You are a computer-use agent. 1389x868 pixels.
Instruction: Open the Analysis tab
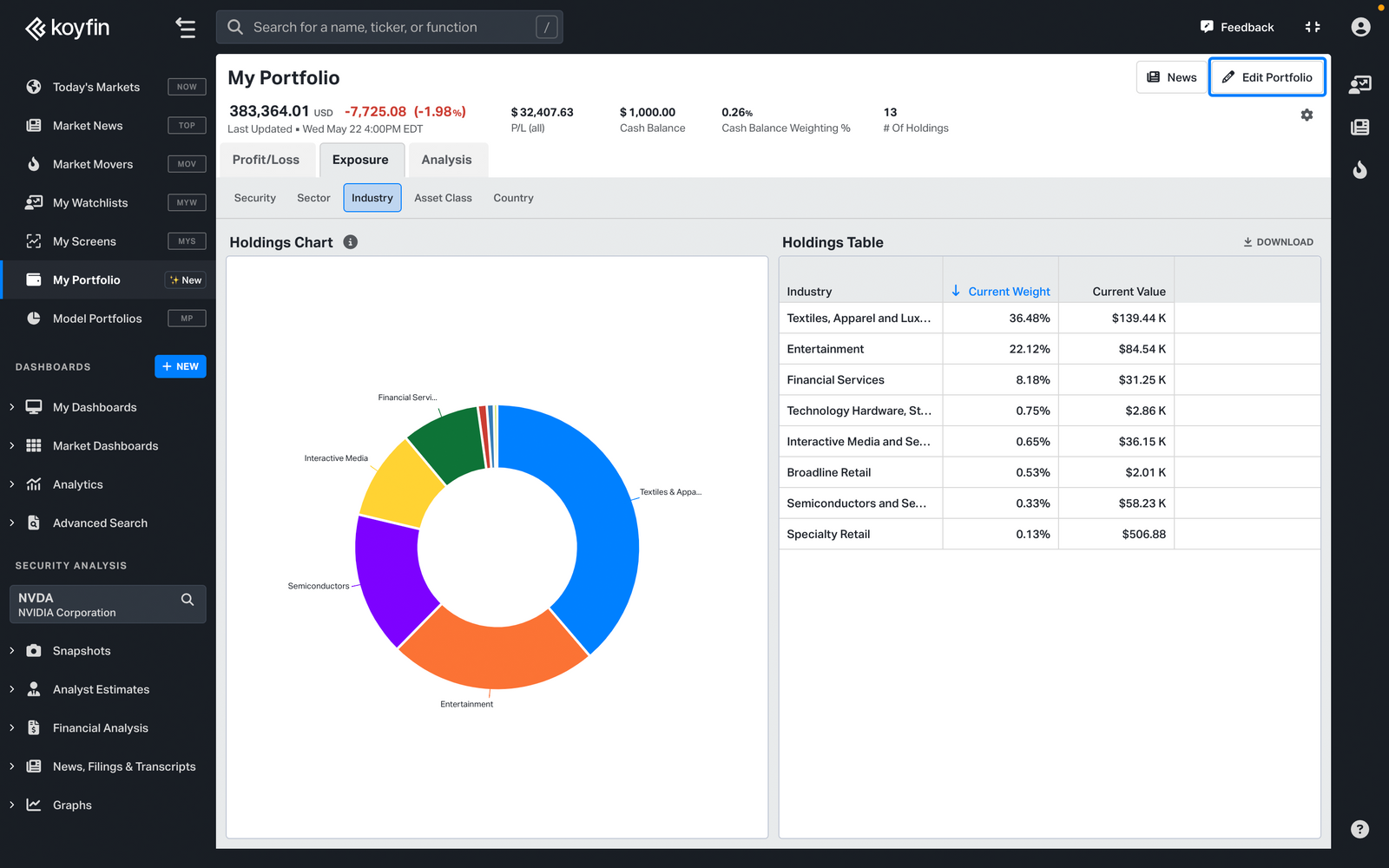coord(446,160)
